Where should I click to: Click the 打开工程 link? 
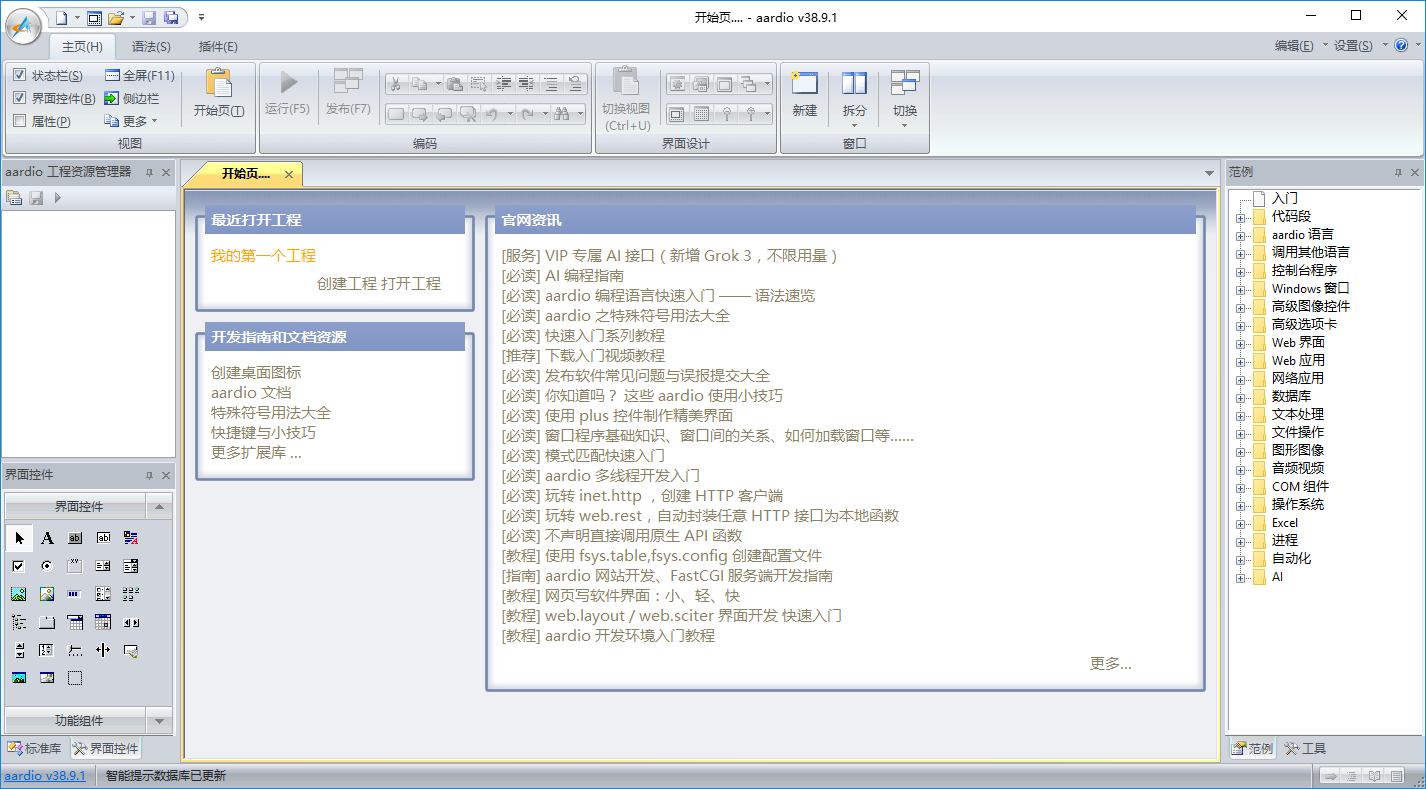click(411, 283)
